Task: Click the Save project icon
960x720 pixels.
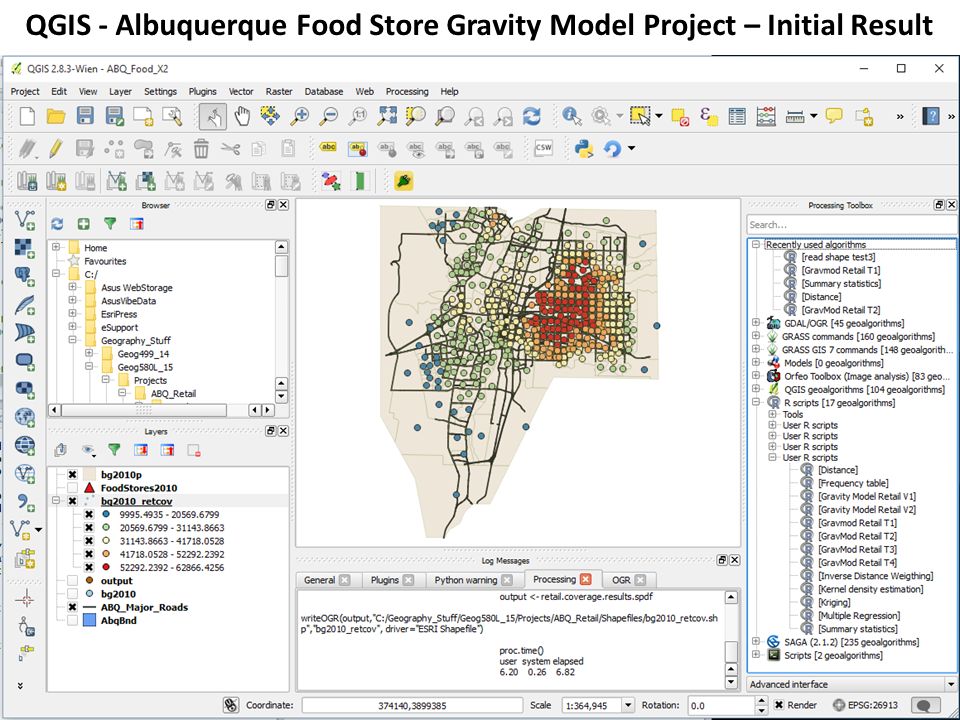Action: tap(84, 116)
